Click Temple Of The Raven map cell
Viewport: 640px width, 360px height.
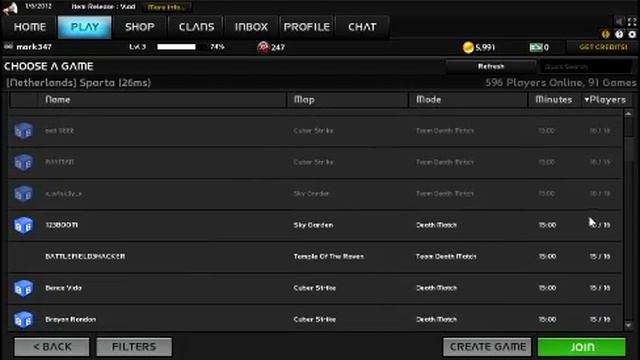coord(329,256)
